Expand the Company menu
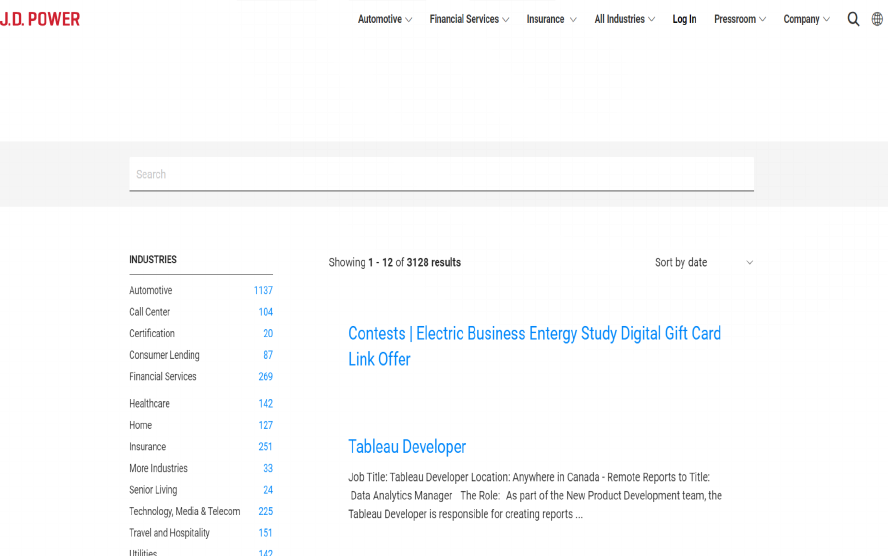The width and height of the screenshot is (888, 556). tap(806, 19)
